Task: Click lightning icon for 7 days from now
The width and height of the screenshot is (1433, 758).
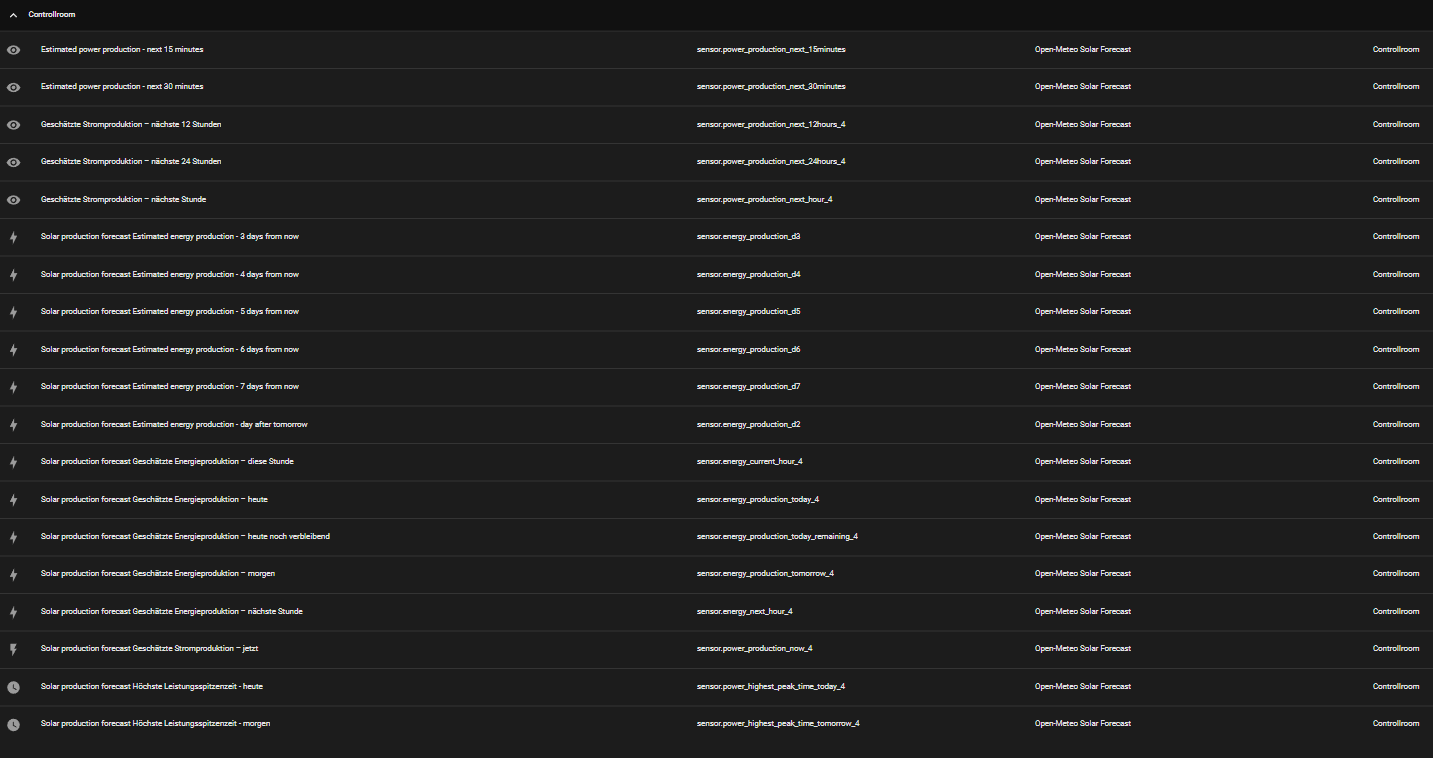Action: 13,387
